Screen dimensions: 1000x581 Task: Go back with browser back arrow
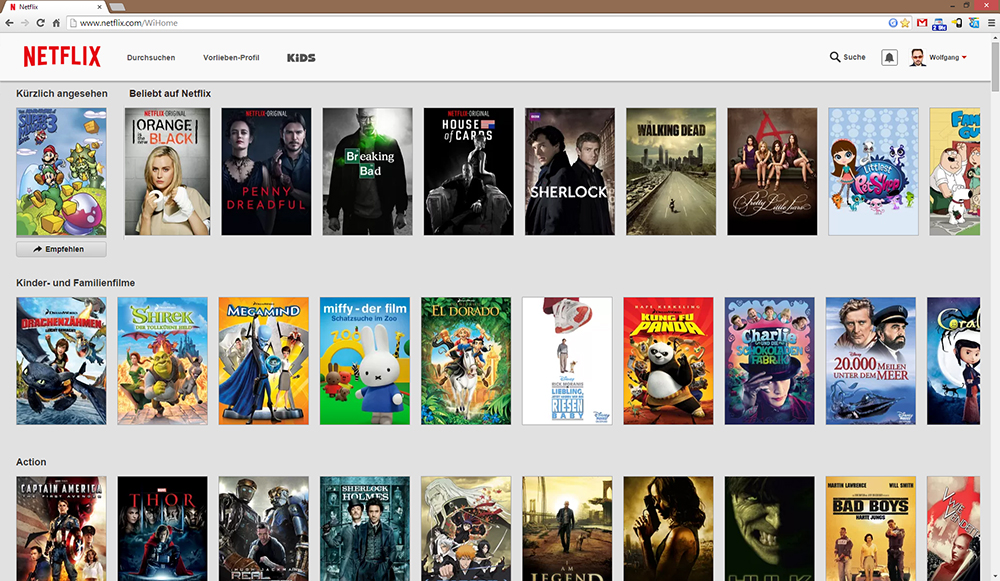click(x=9, y=23)
